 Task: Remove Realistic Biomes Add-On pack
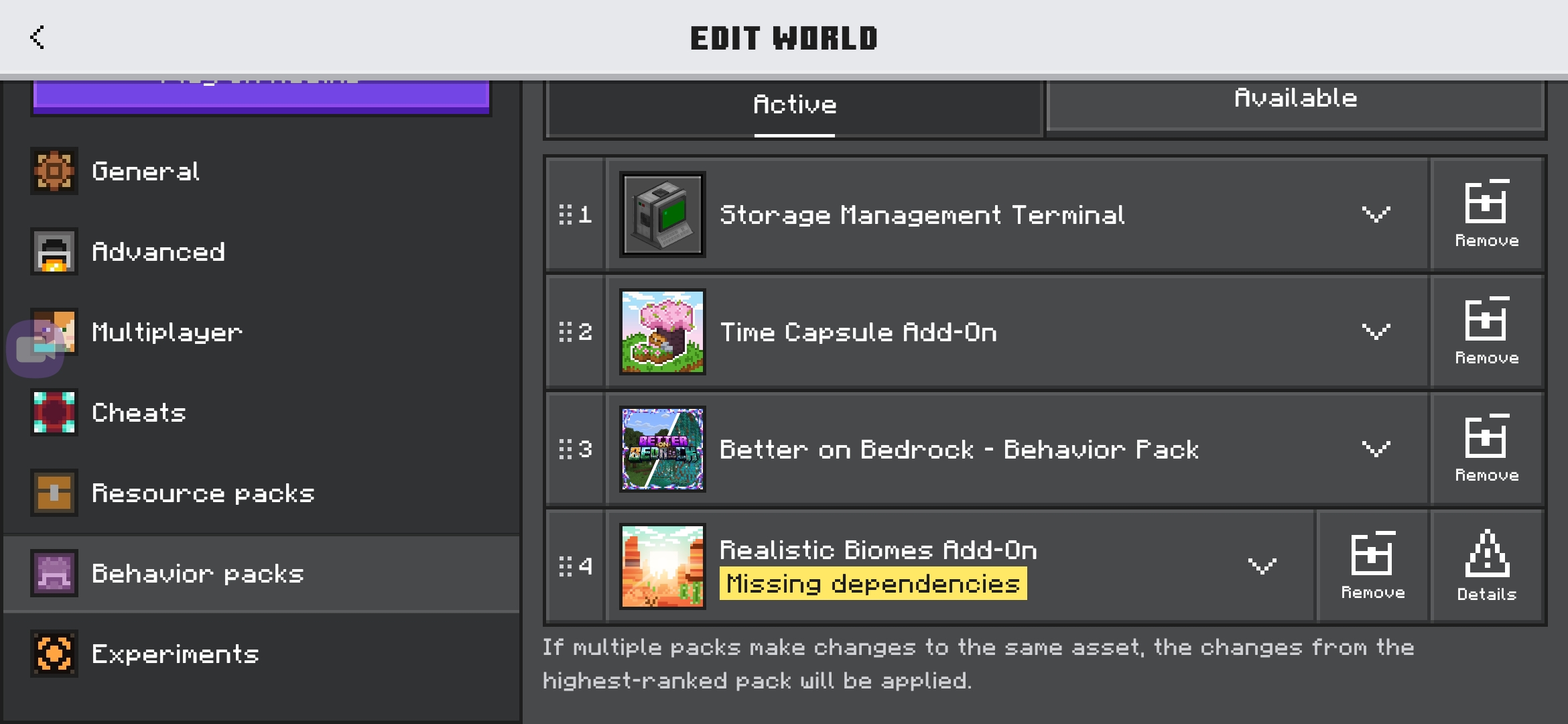click(x=1372, y=566)
